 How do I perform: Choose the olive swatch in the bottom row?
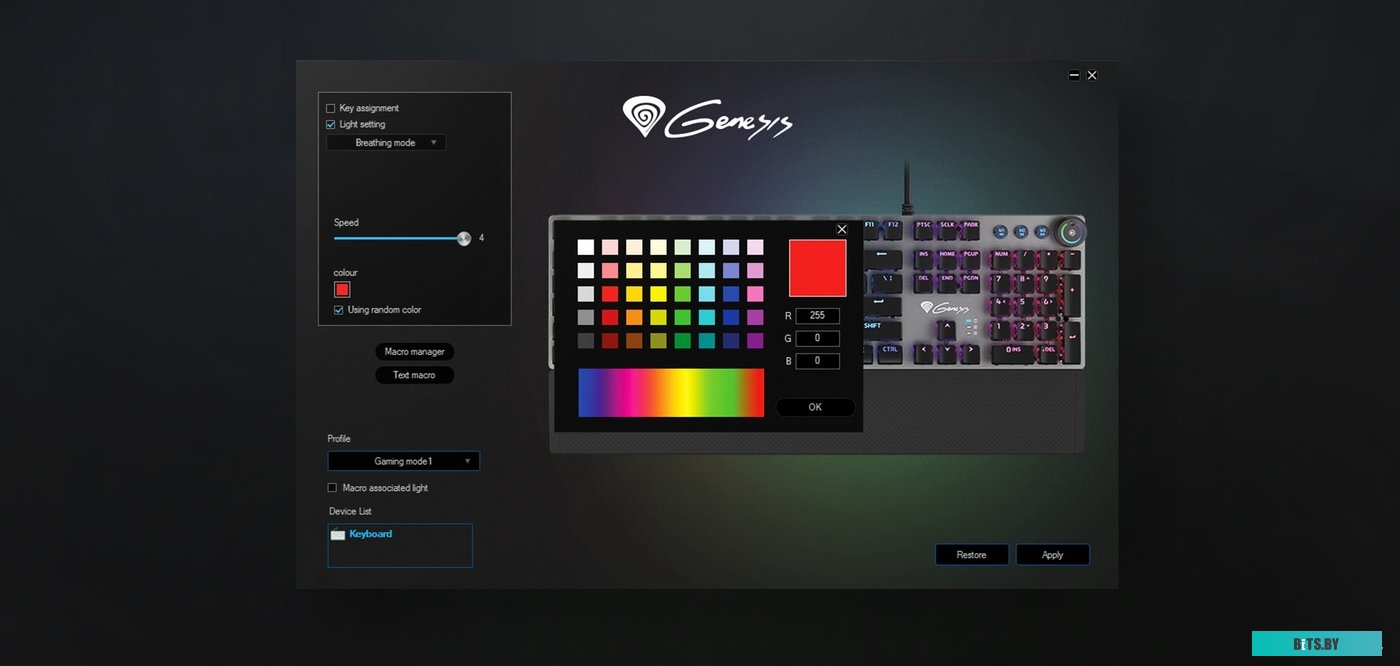point(658,341)
